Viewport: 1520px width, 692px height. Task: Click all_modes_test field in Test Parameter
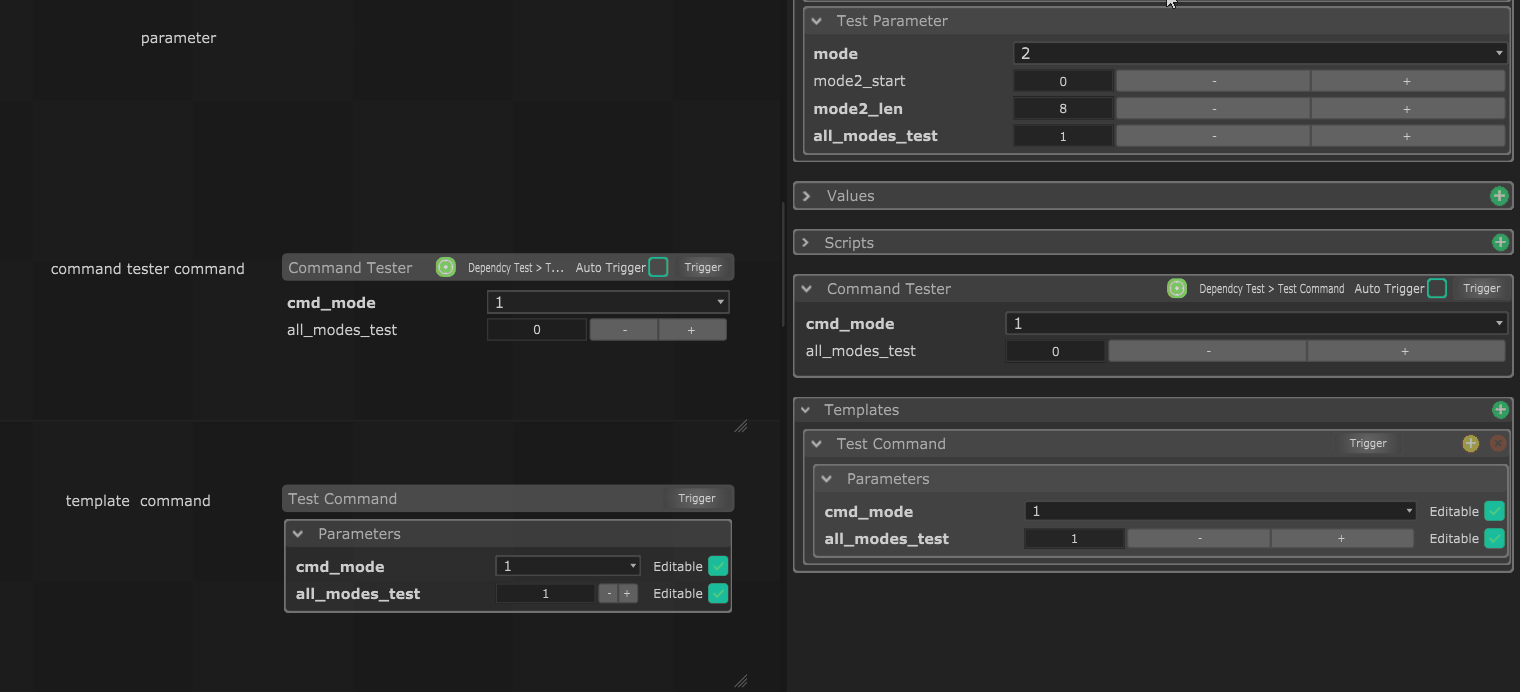pyautogui.click(x=1063, y=135)
